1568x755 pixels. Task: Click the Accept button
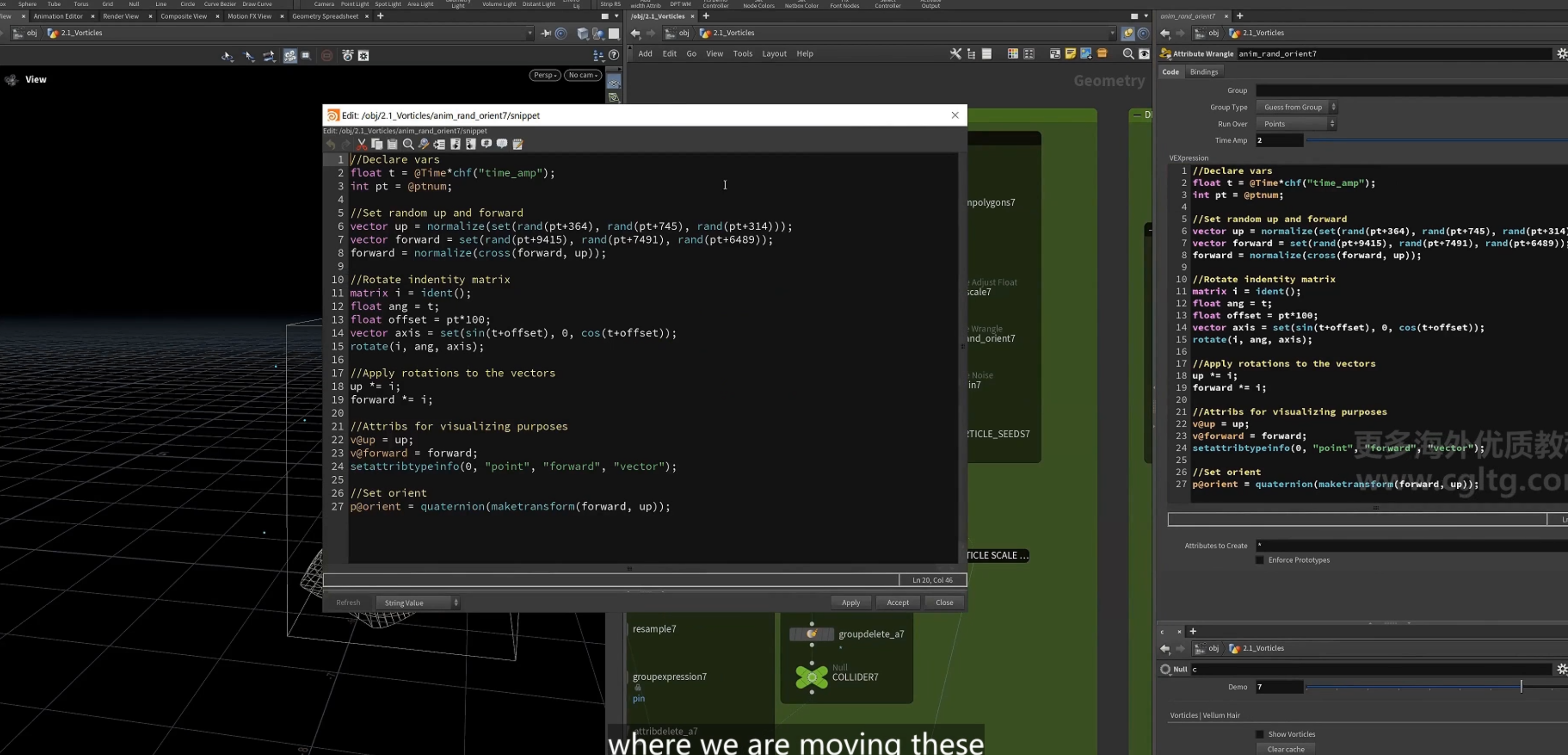(x=897, y=602)
